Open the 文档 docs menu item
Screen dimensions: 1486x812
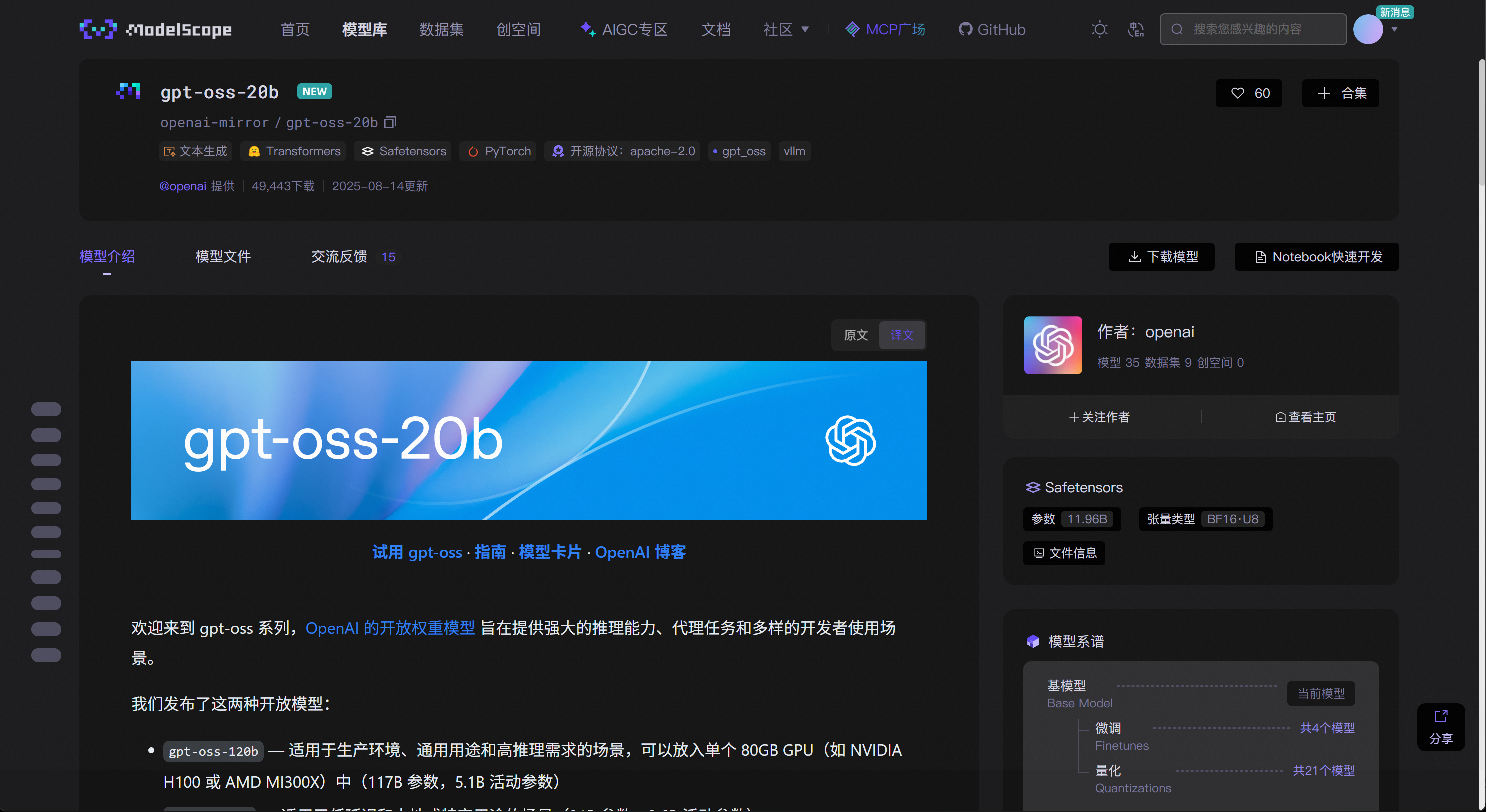pyautogui.click(x=716, y=29)
